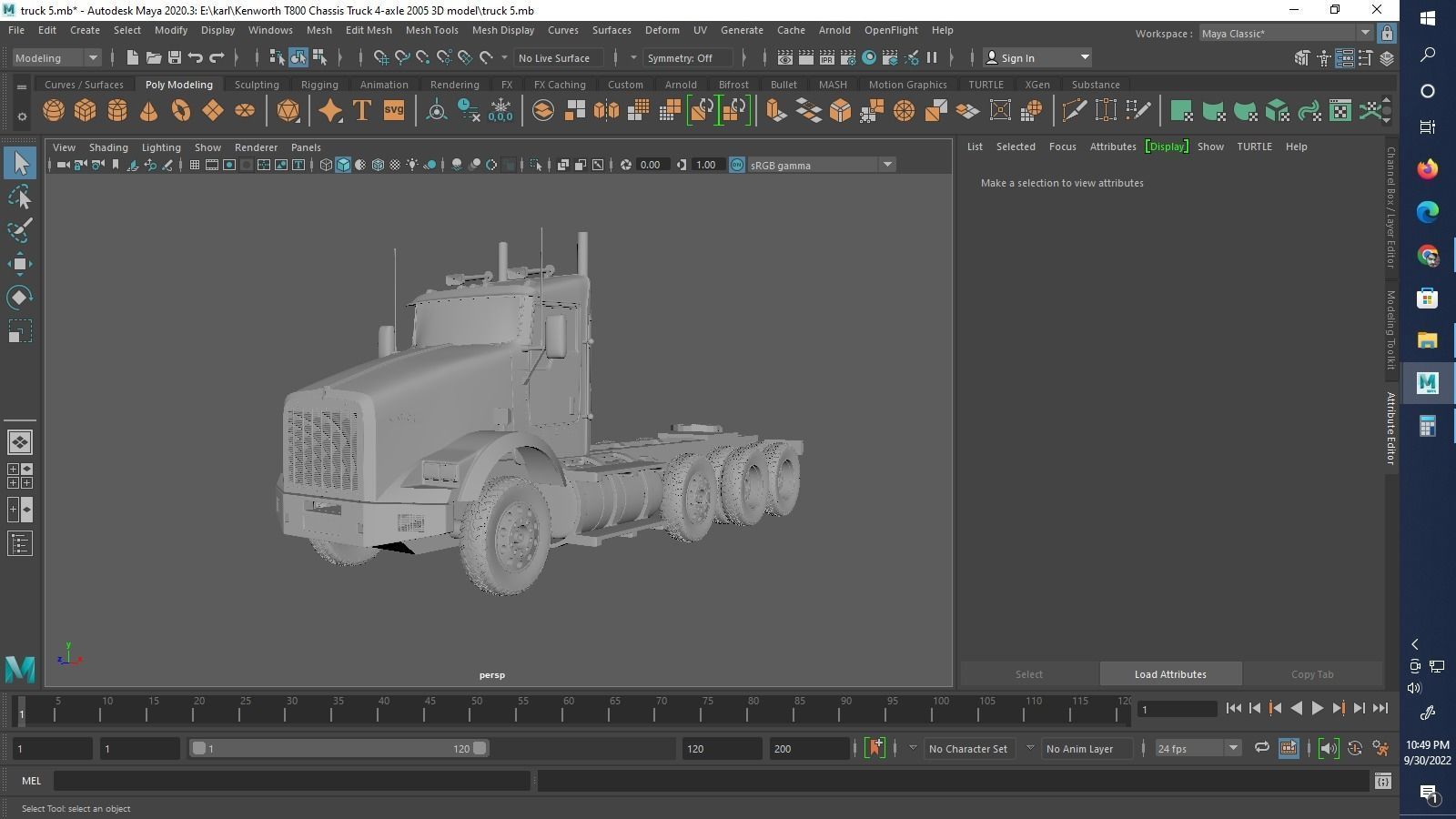Click the Play forwards button
1456x819 pixels.
pos(1317,708)
